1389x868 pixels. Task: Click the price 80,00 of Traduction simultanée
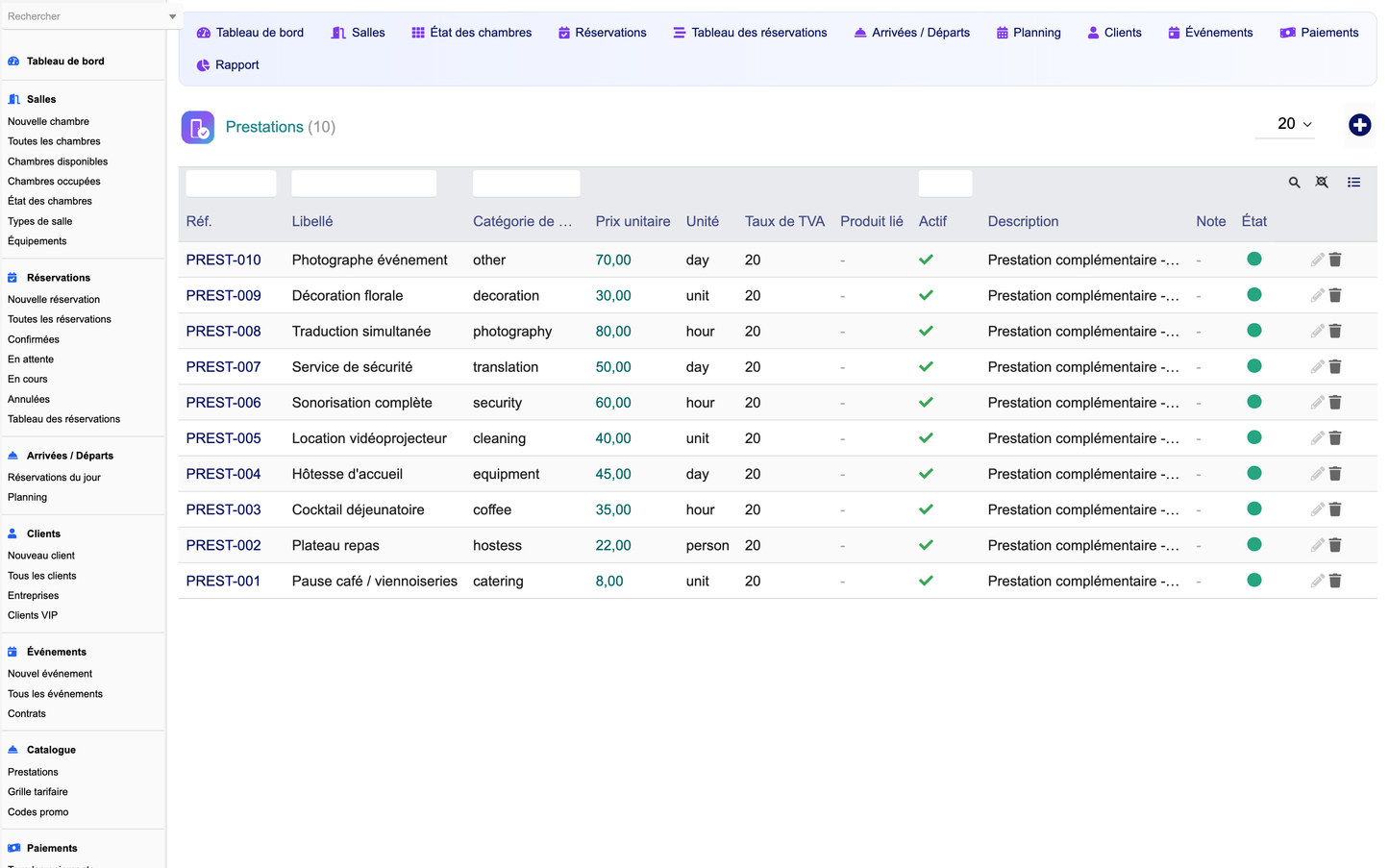click(613, 332)
